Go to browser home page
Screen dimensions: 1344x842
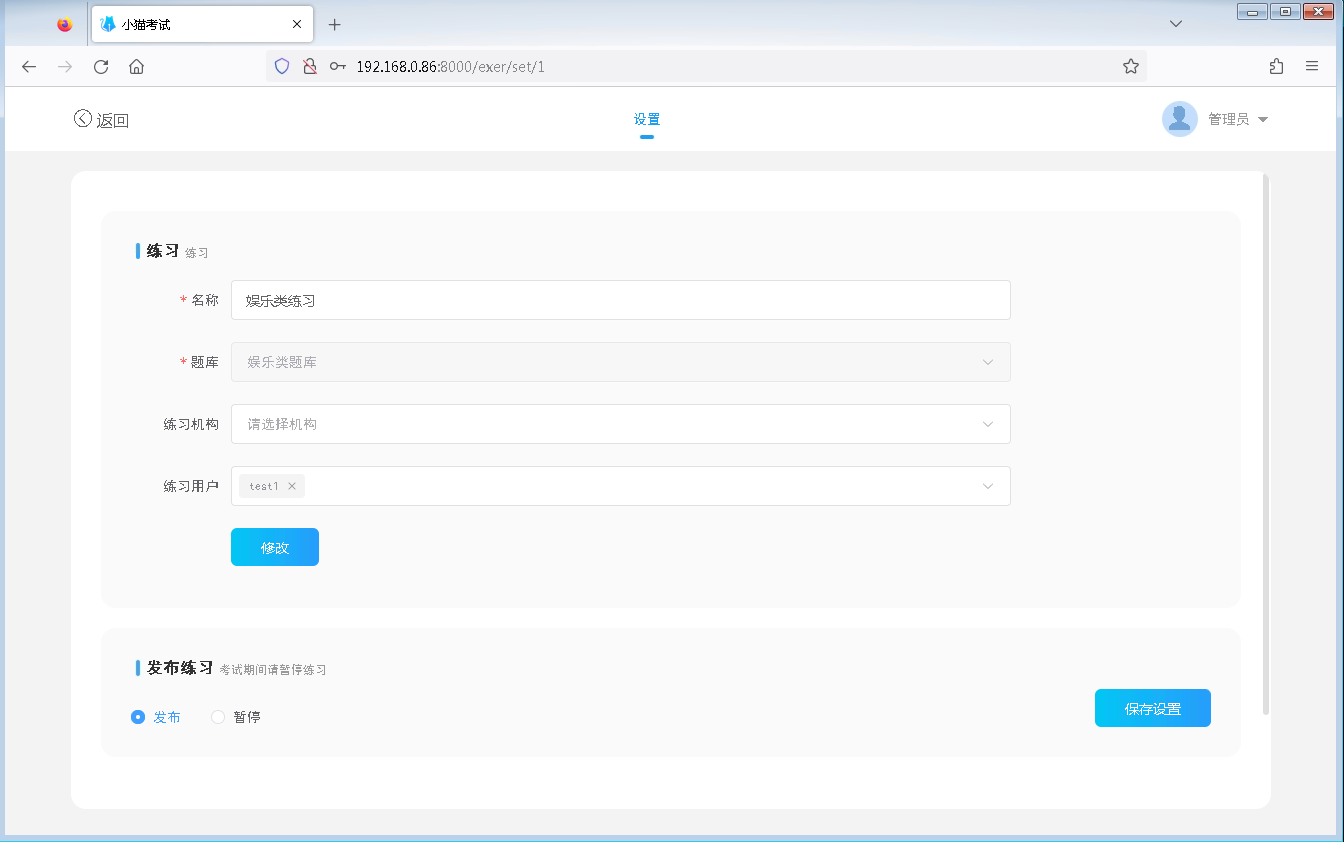[137, 67]
